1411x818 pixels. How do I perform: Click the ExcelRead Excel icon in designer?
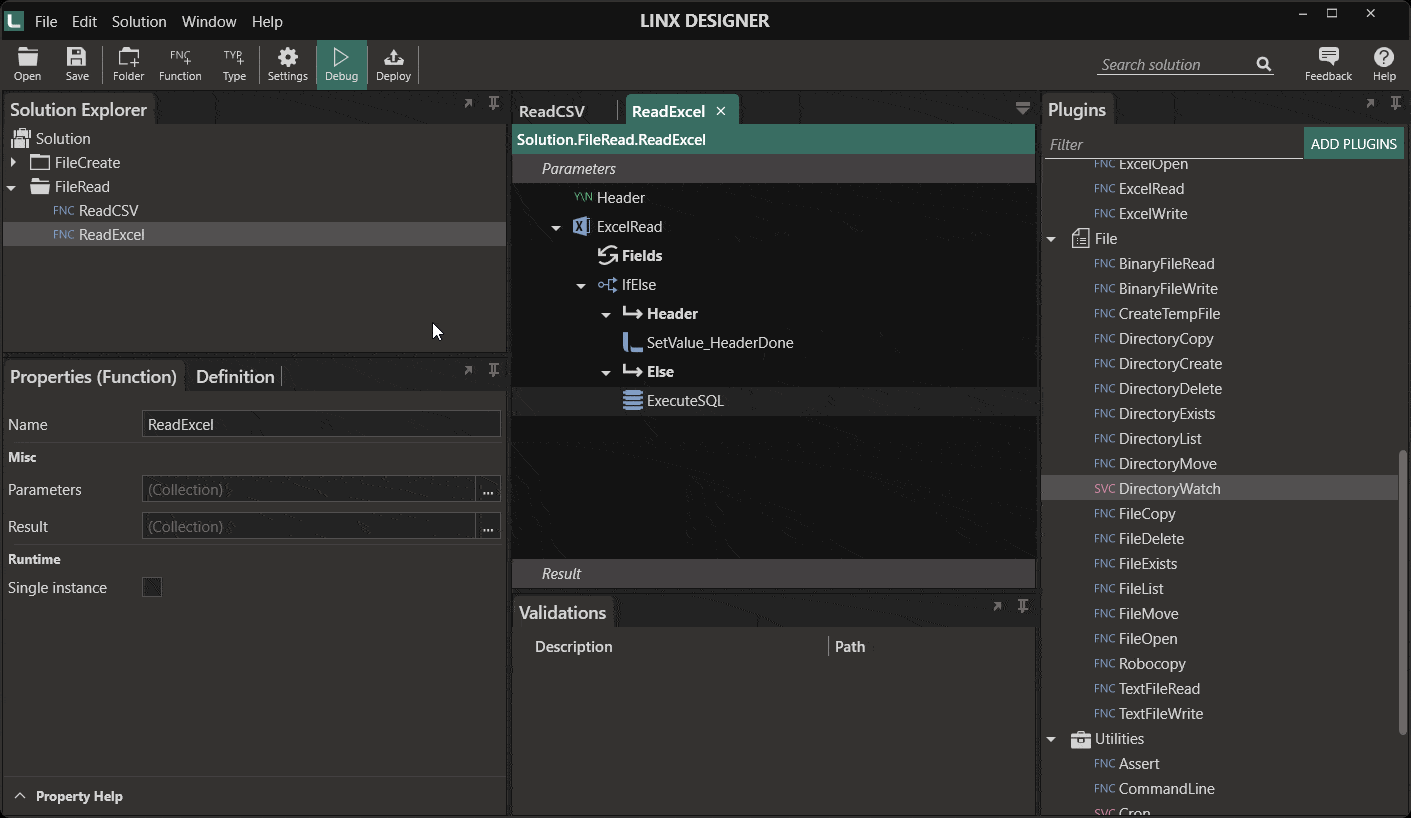[581, 226]
